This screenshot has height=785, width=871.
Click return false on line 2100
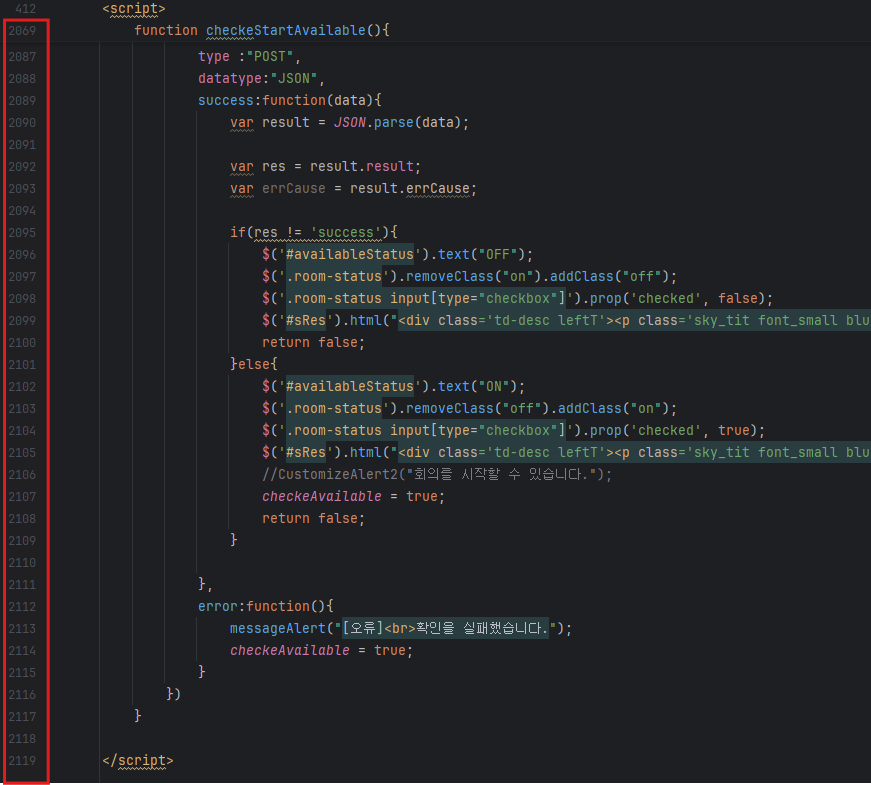point(313,343)
